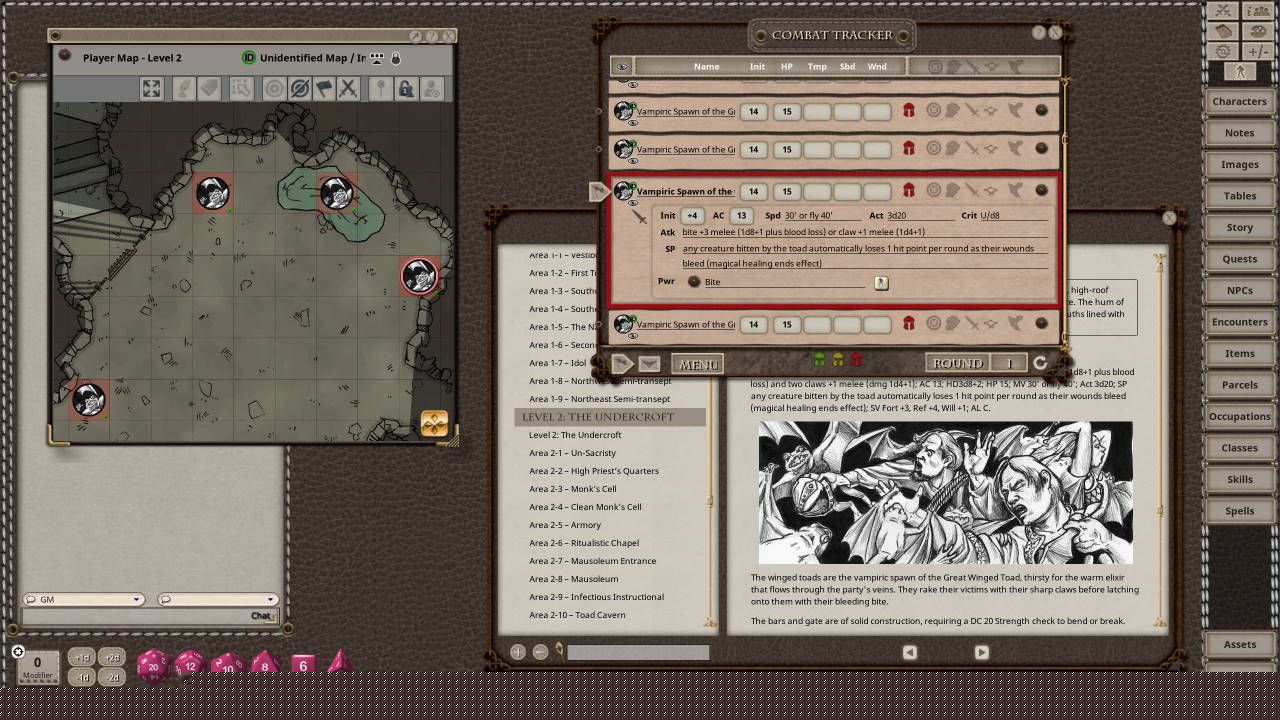Open Area 2-5 – Armory entry
Screen dimensions: 1280x720
(565, 525)
